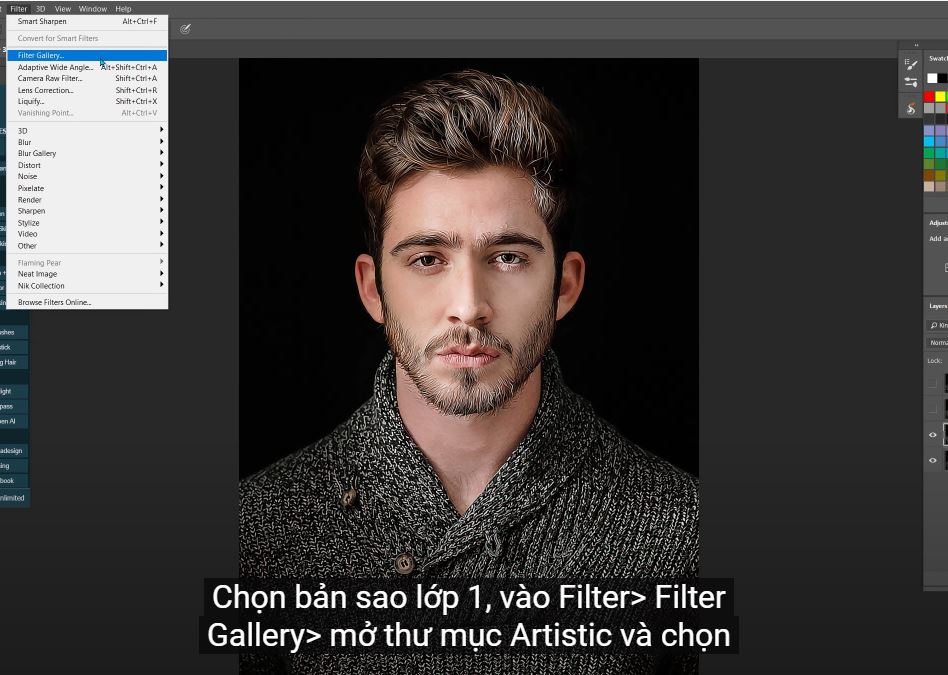Click the left panel button ending in 'pass'
The height and width of the screenshot is (675, 948).
click(13, 406)
